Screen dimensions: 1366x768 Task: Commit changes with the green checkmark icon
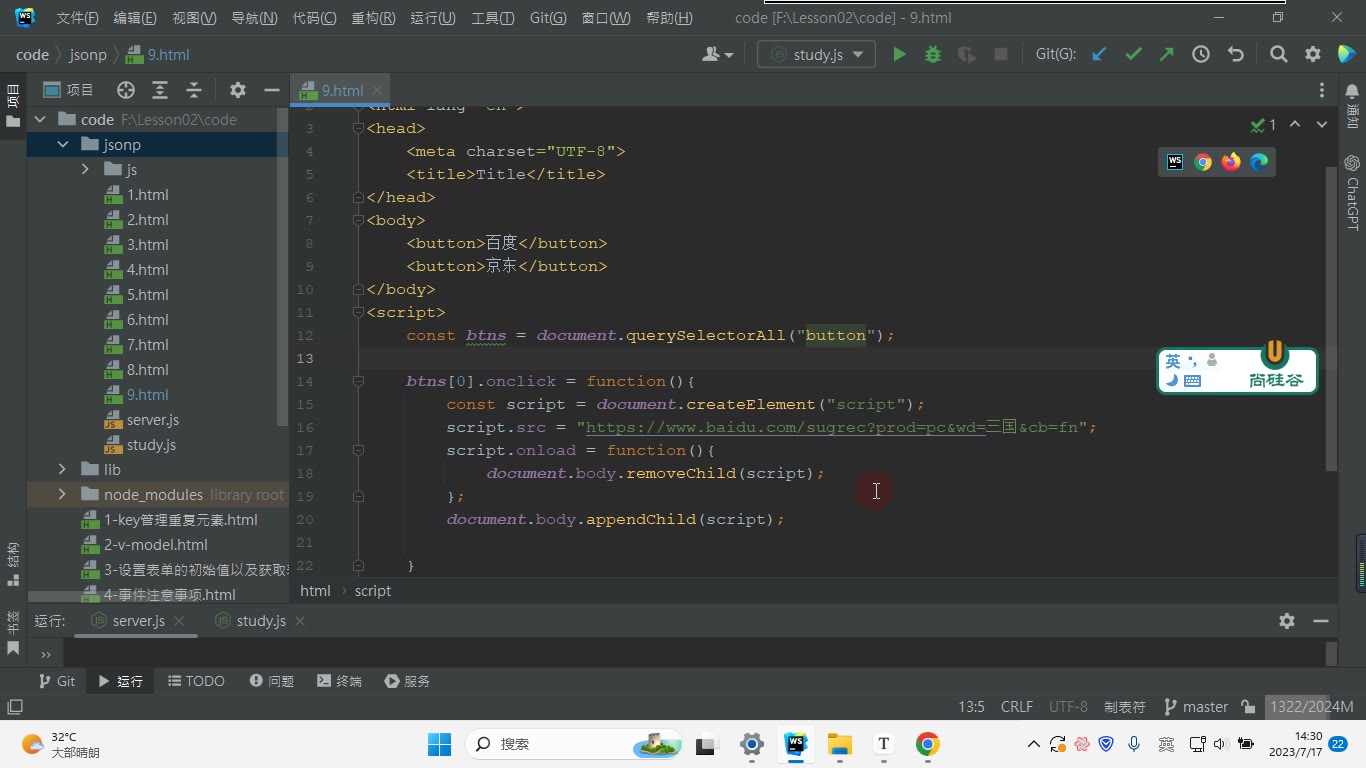coord(1133,55)
